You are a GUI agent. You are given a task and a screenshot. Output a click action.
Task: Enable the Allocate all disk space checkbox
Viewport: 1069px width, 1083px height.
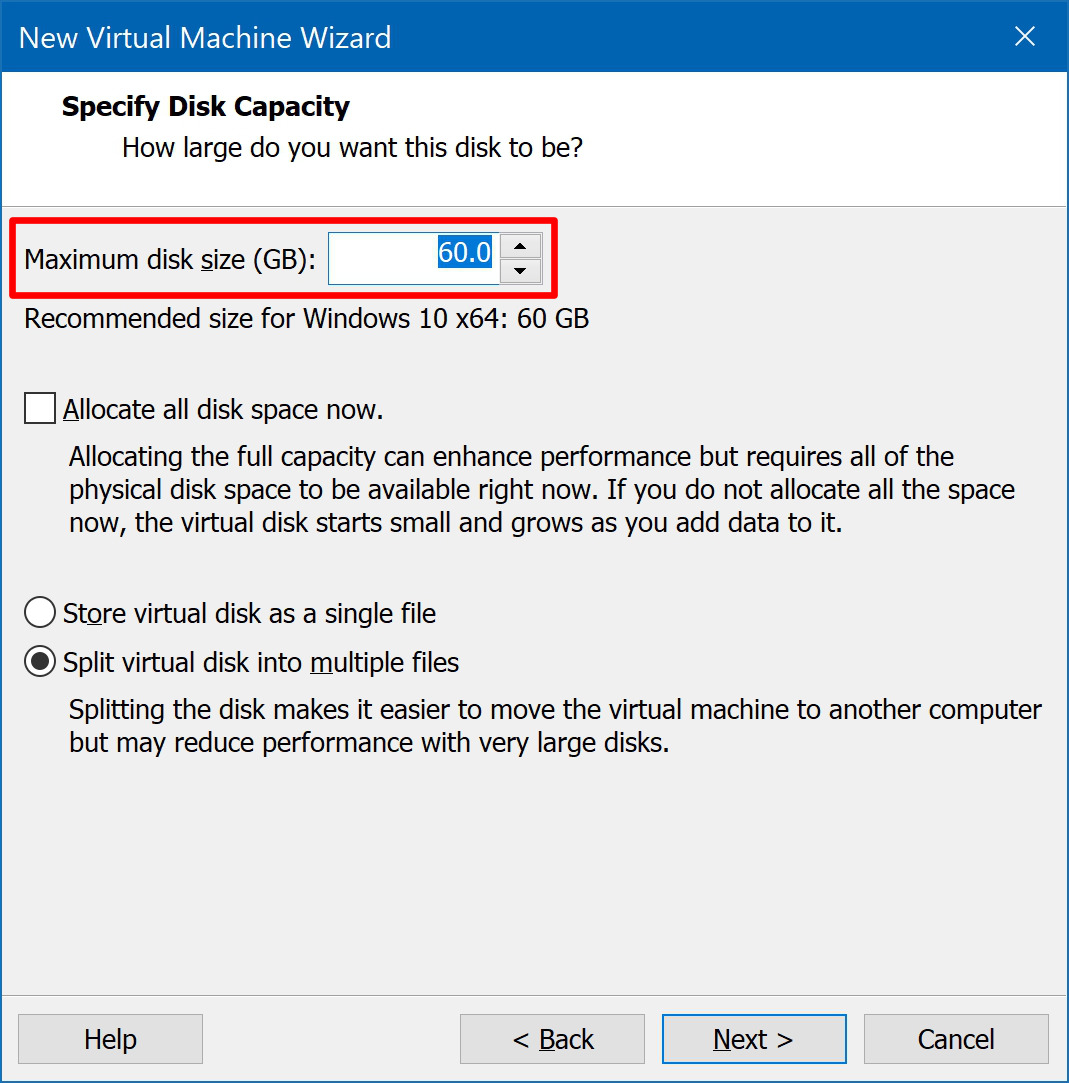(39, 408)
